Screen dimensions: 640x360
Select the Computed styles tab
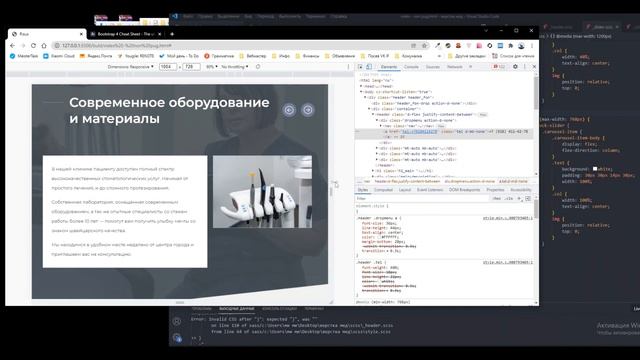[x=383, y=190]
